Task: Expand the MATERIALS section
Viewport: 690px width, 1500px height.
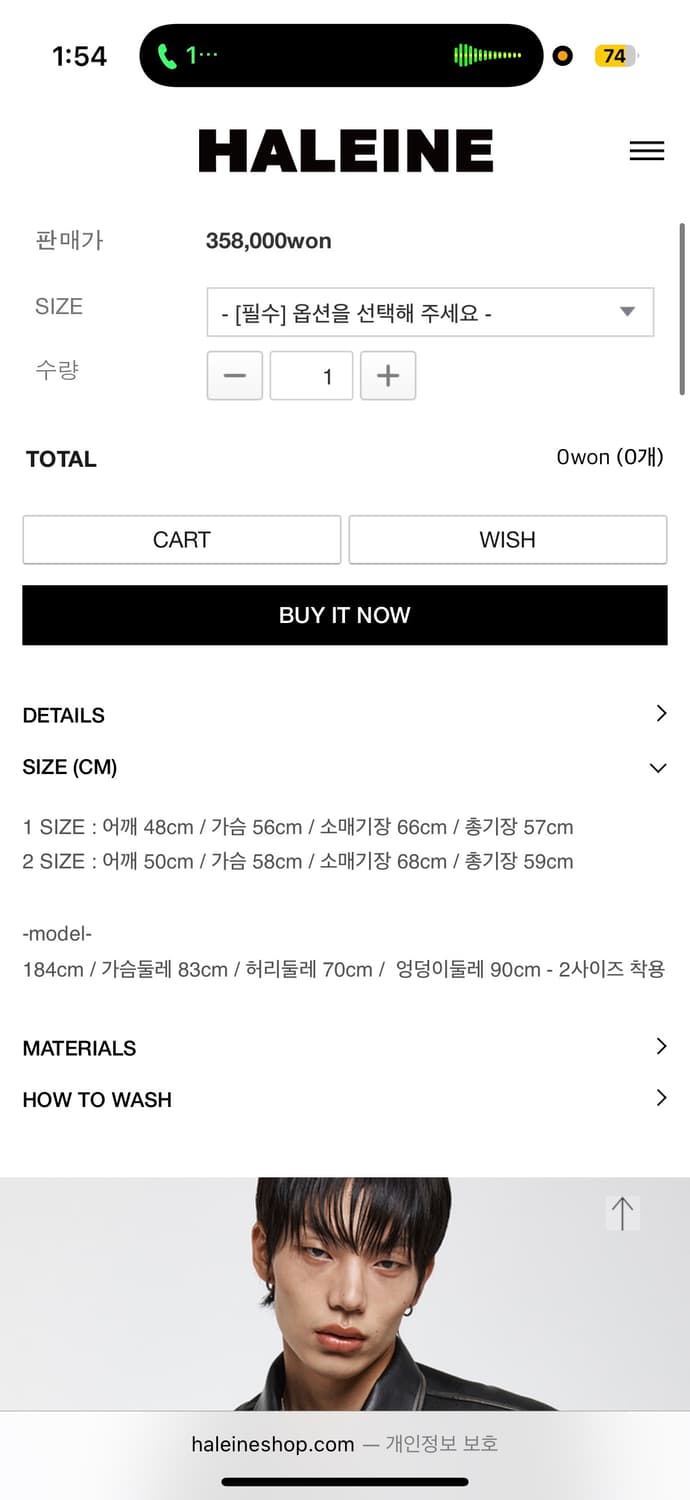Action: (344, 1048)
